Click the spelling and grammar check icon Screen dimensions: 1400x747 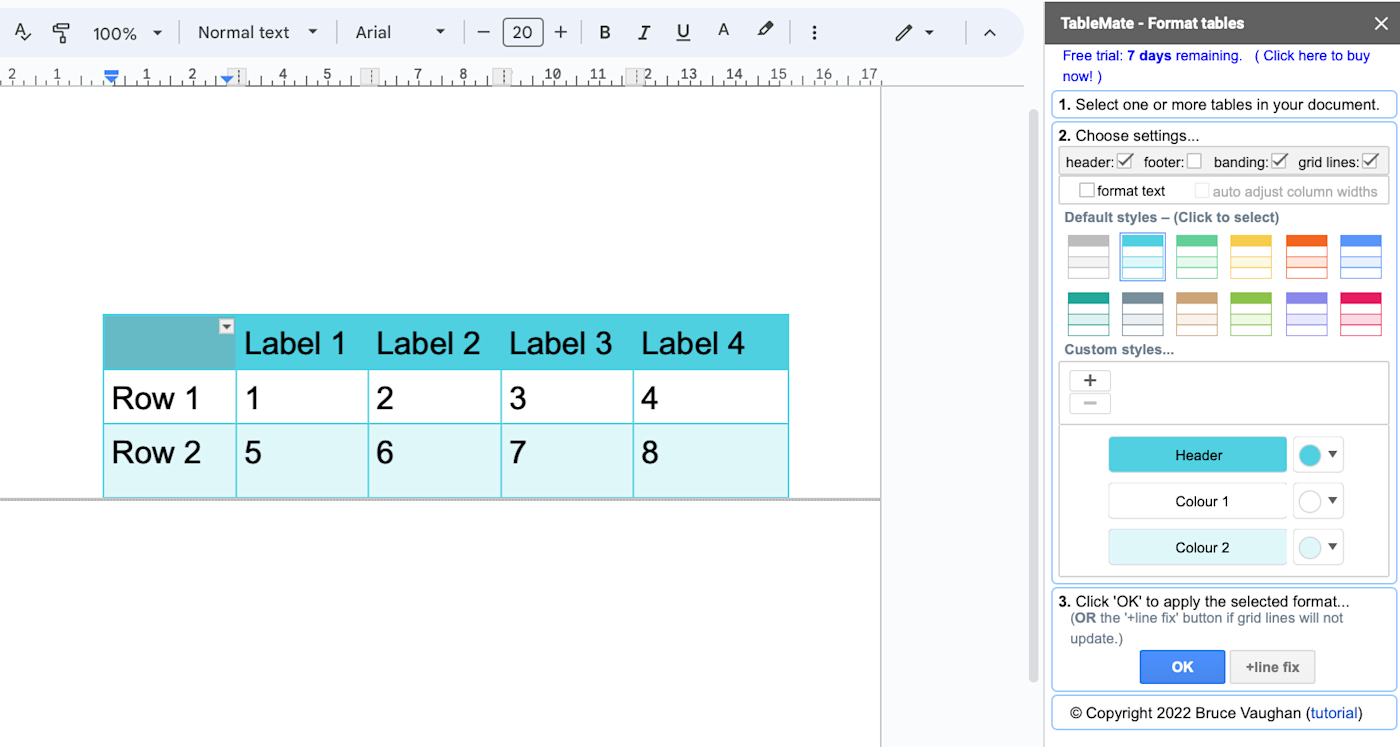[23, 32]
